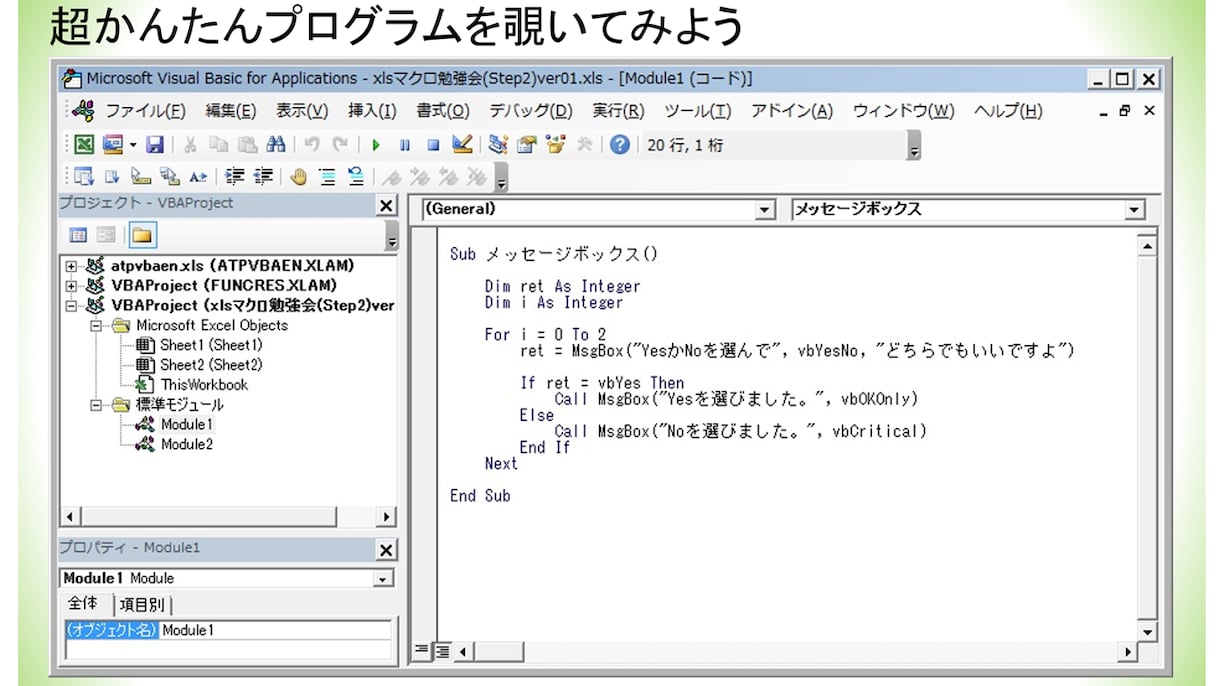Image resolution: width=1220 pixels, height=686 pixels.
Task: Click the Comment Block icon
Action: (327, 177)
